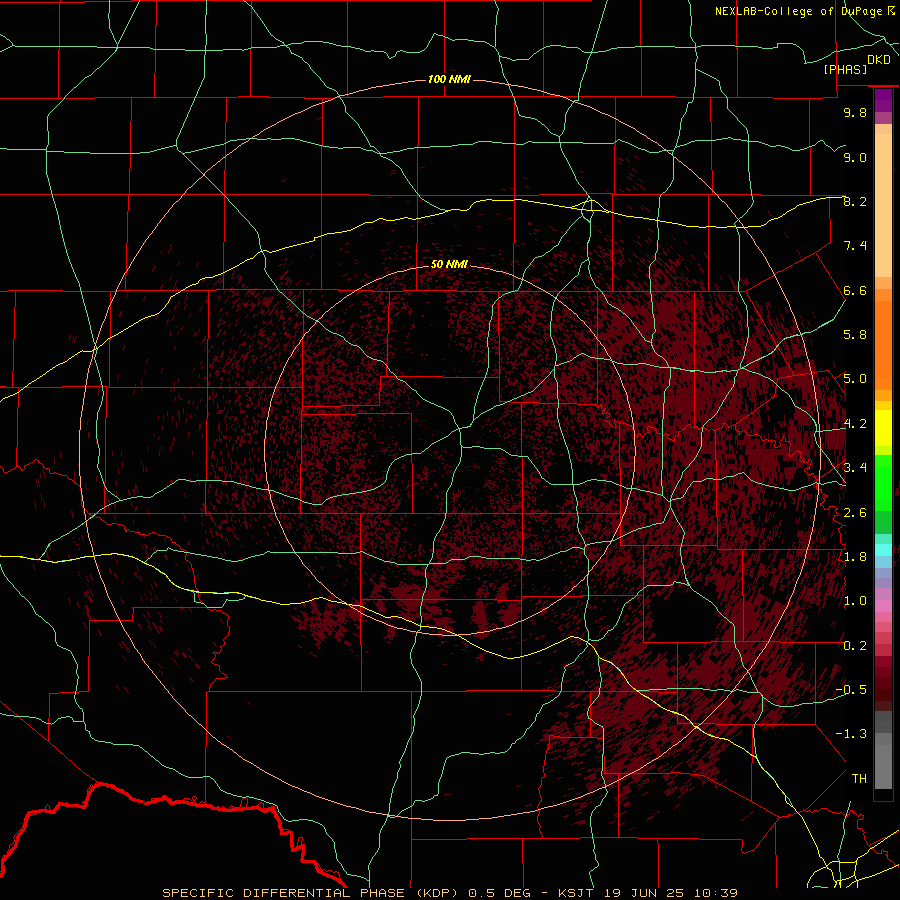Click the 9.8 value on the scale
Viewport: 900px width, 900px height.
coord(855,112)
